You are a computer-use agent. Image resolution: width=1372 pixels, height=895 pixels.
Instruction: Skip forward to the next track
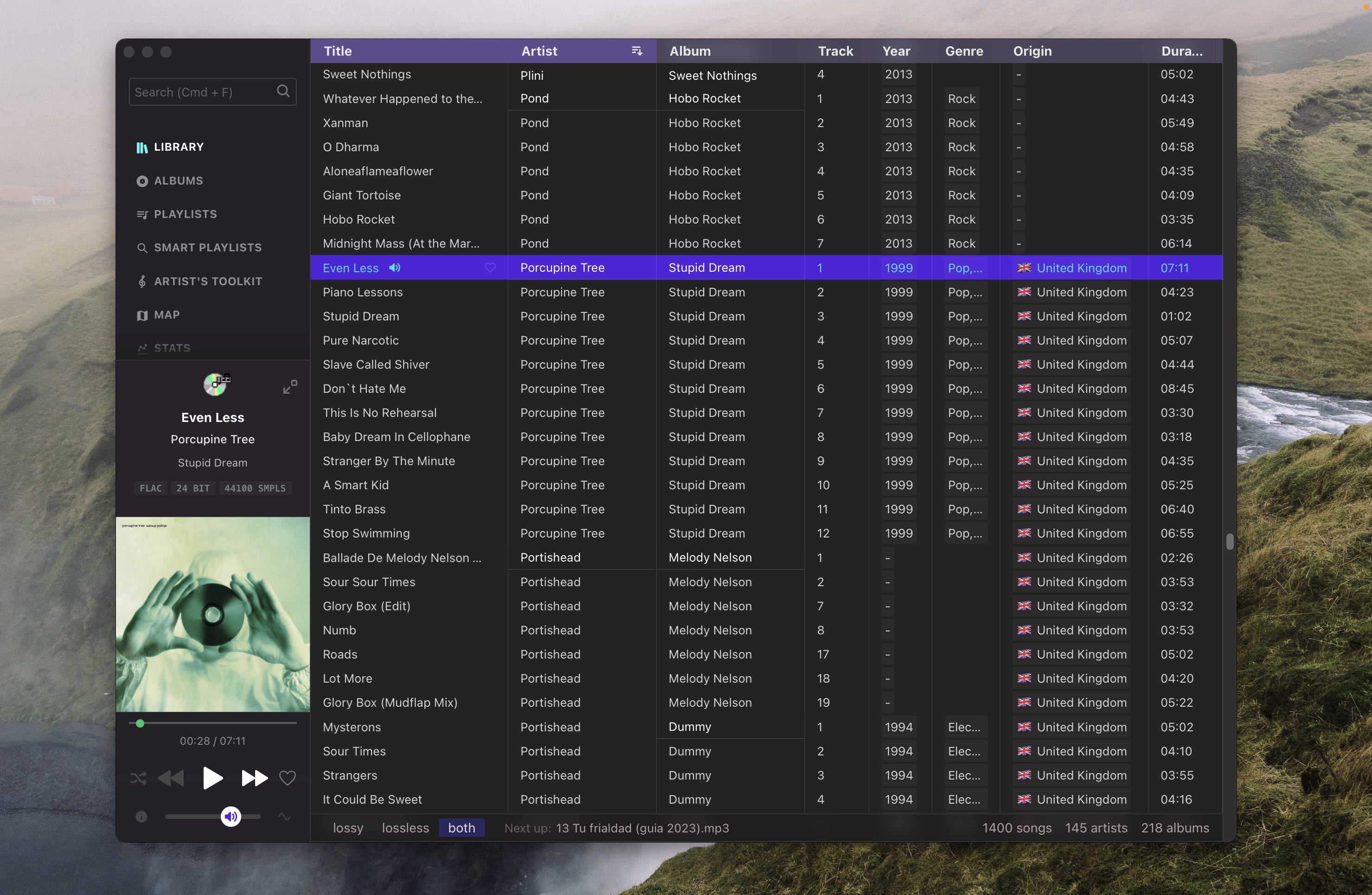254,779
